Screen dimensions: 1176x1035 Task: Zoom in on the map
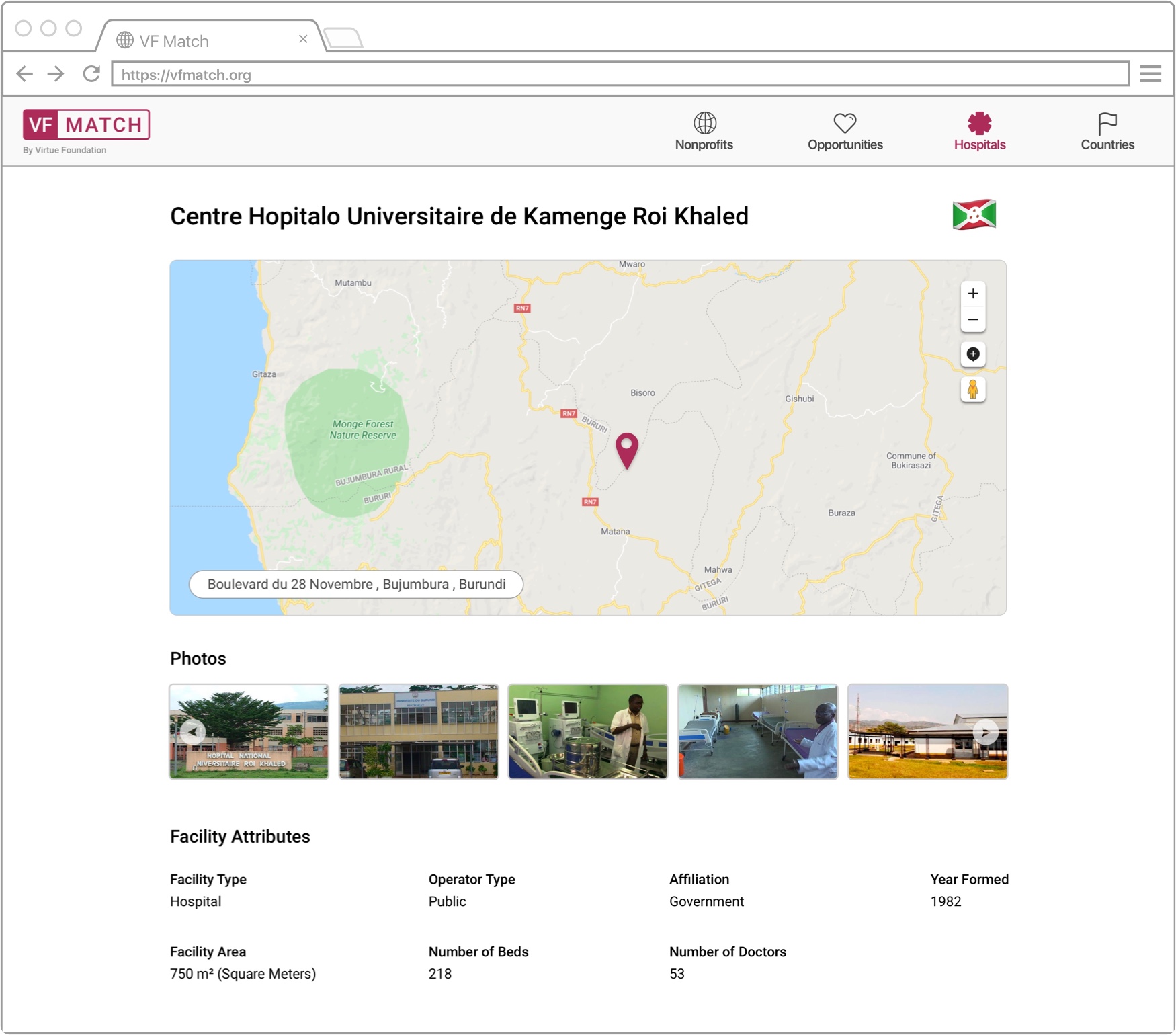tap(972, 294)
